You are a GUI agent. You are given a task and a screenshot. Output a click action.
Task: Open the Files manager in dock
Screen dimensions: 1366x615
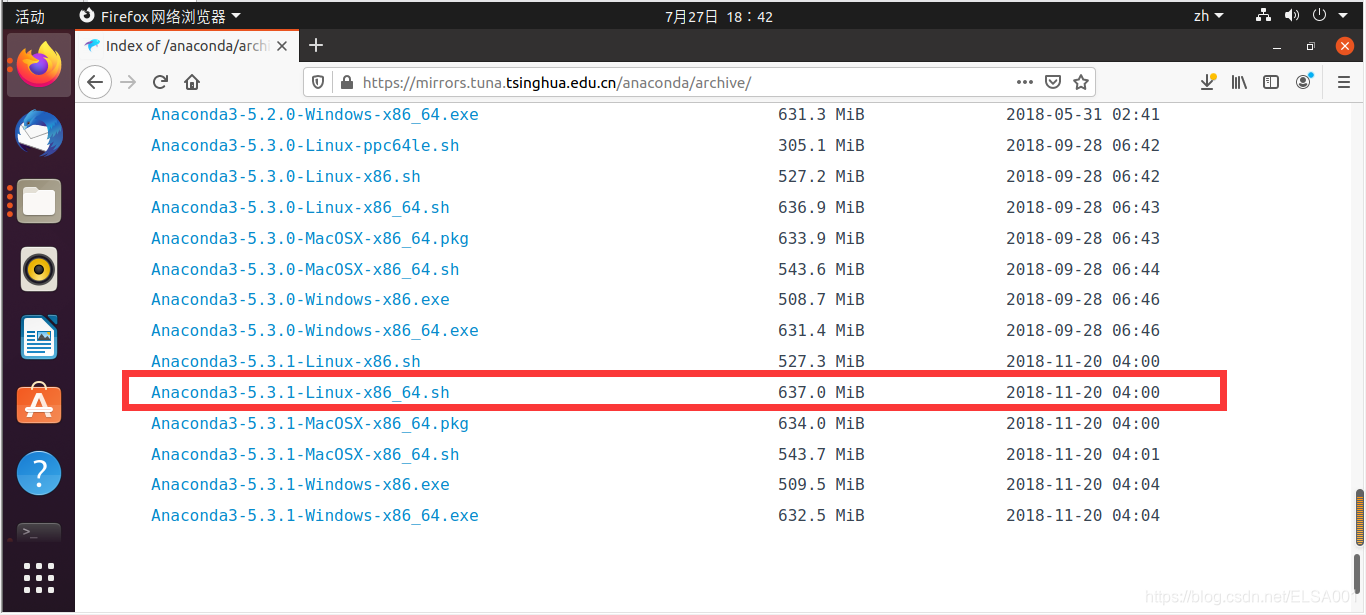[x=39, y=201]
